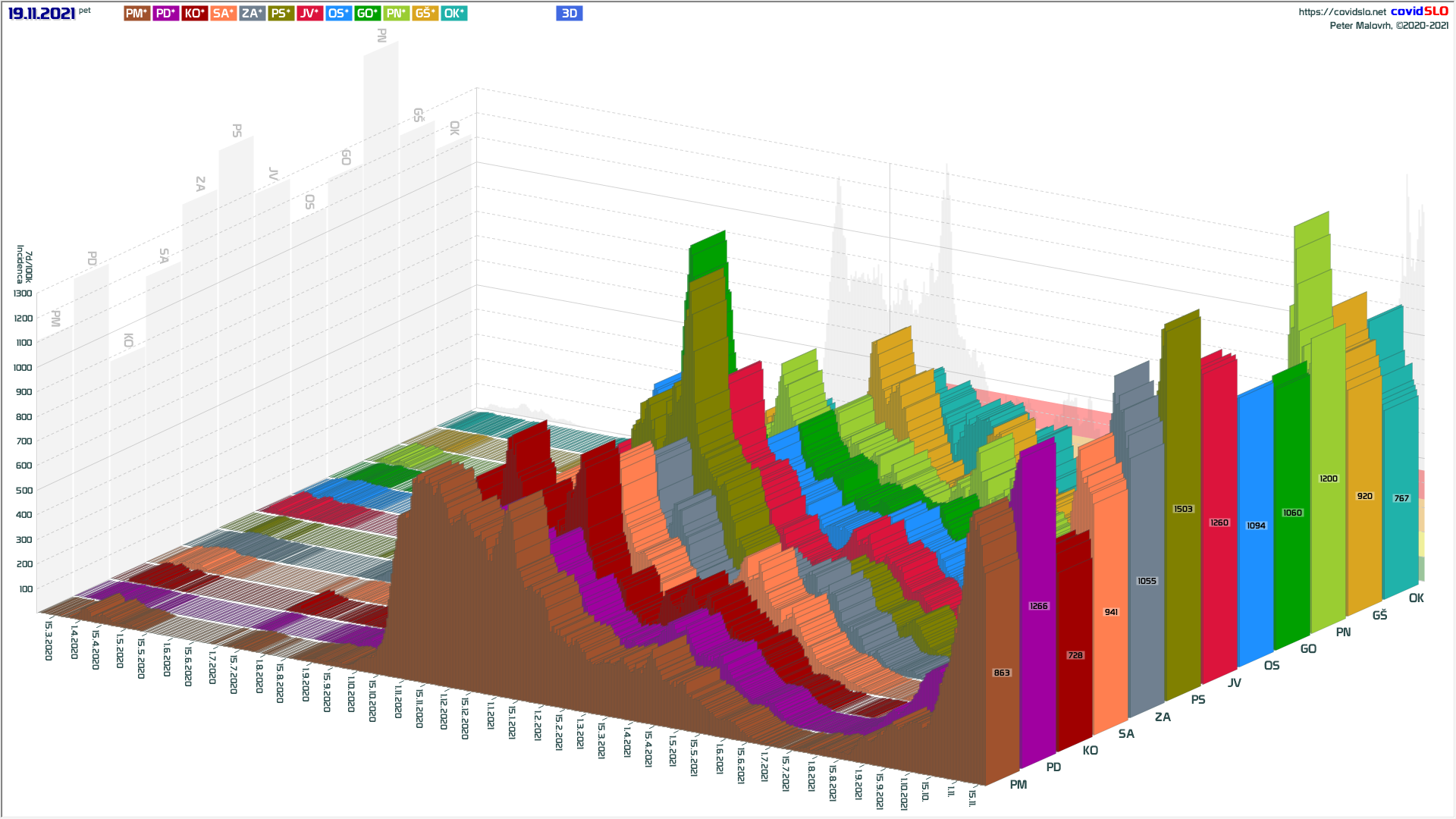Toggle the PD region button
This screenshot has height=819, width=1456.
(x=165, y=14)
